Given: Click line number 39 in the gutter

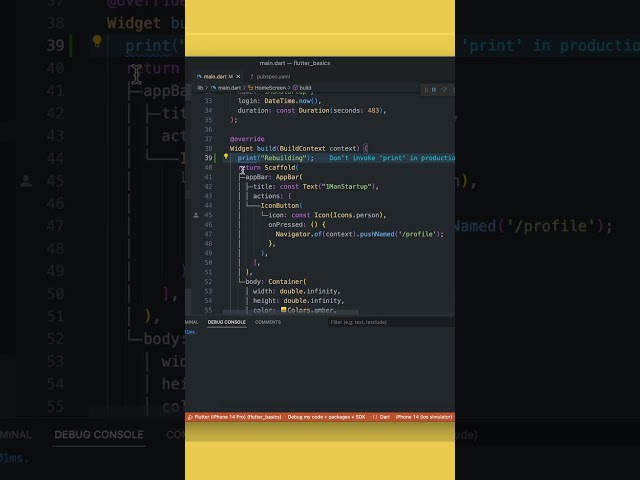Looking at the screenshot, I should [208, 158].
